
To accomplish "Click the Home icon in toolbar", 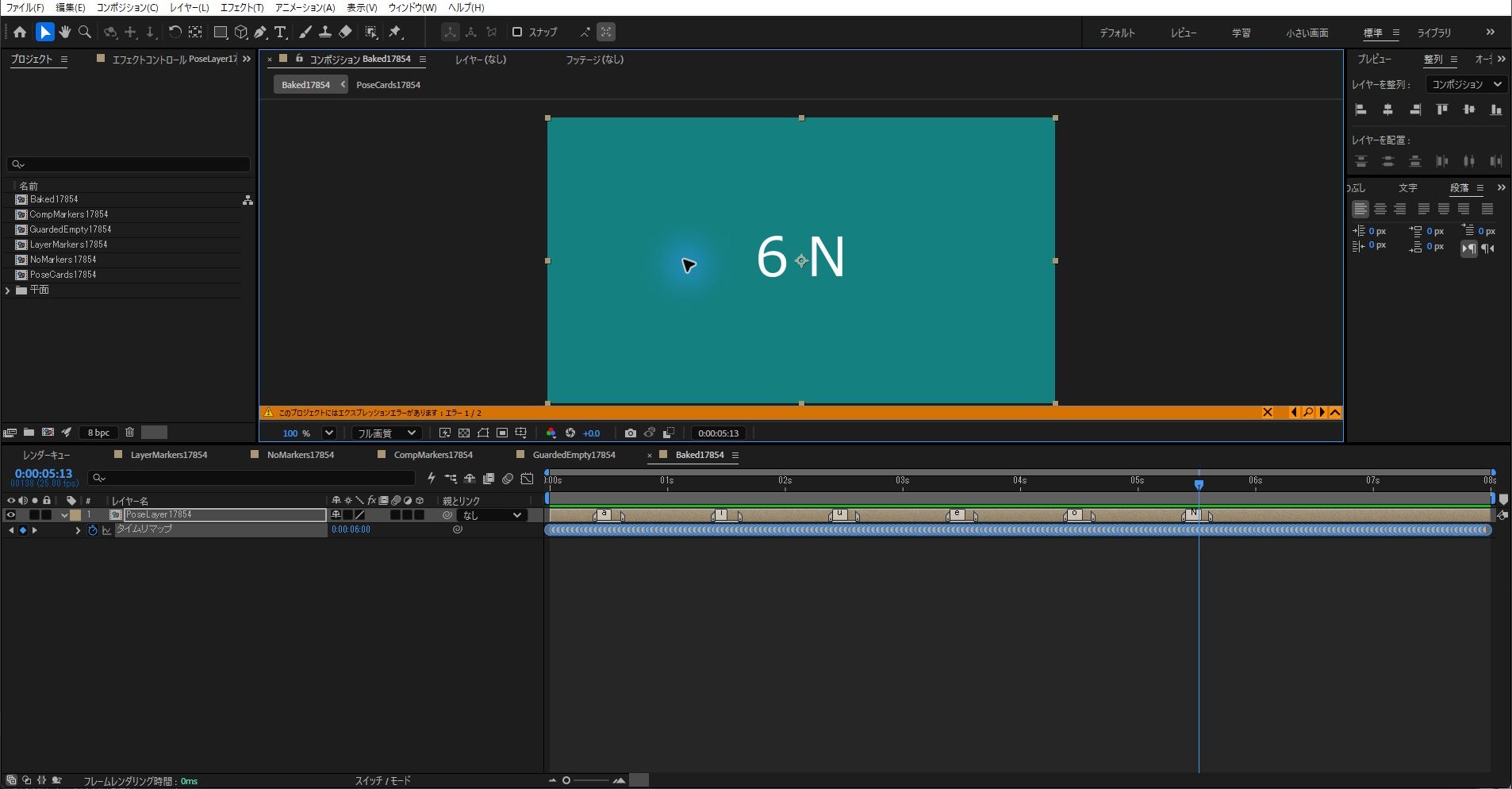I will [20, 32].
